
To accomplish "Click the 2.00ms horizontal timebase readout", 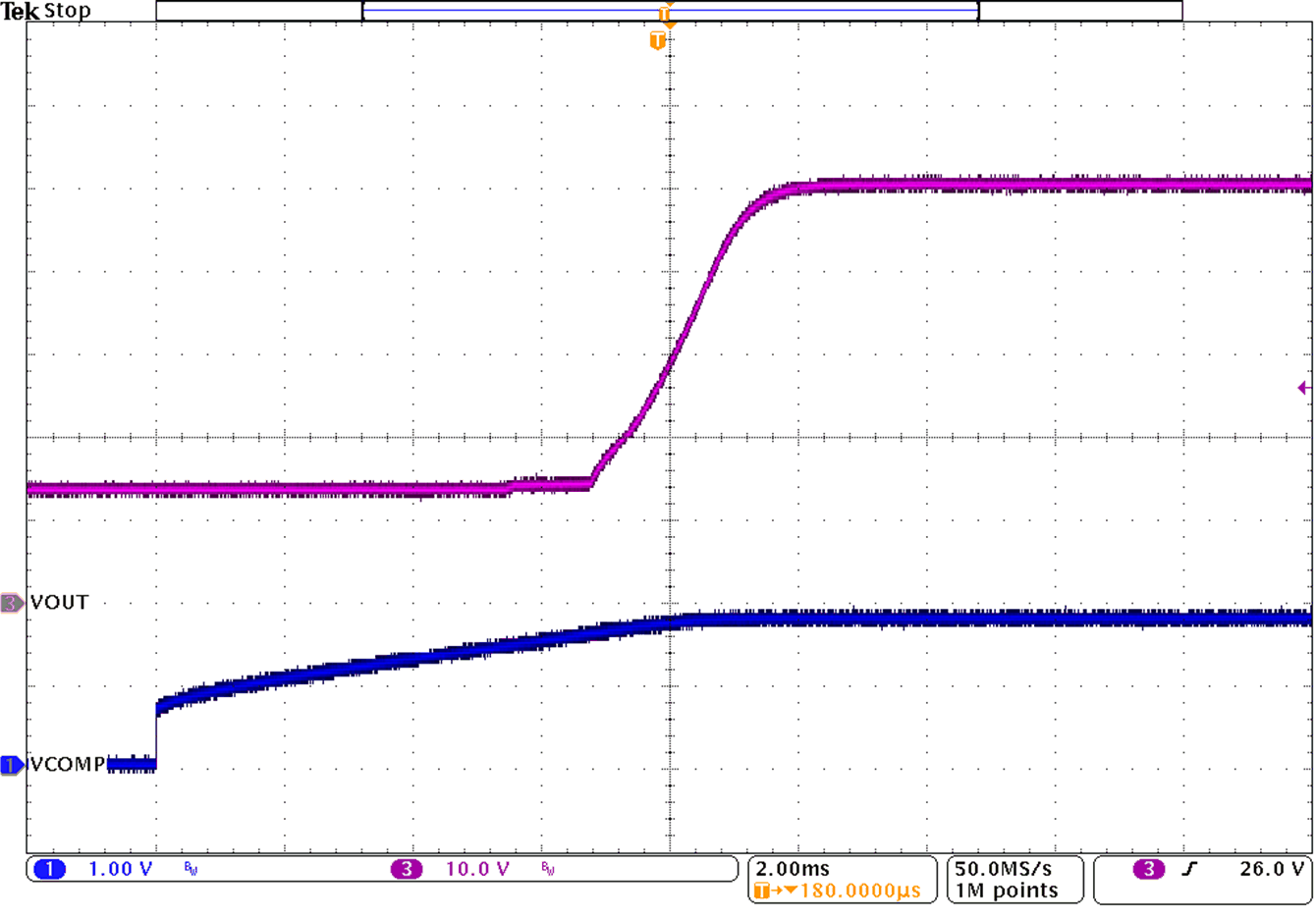I will click(793, 869).
